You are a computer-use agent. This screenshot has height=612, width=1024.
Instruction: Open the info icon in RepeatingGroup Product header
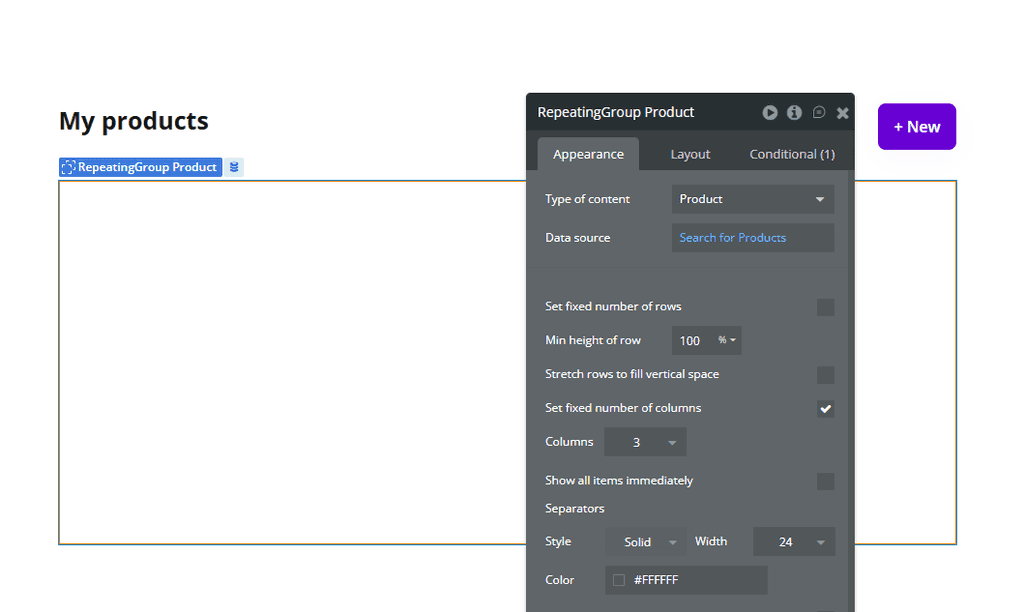[794, 112]
